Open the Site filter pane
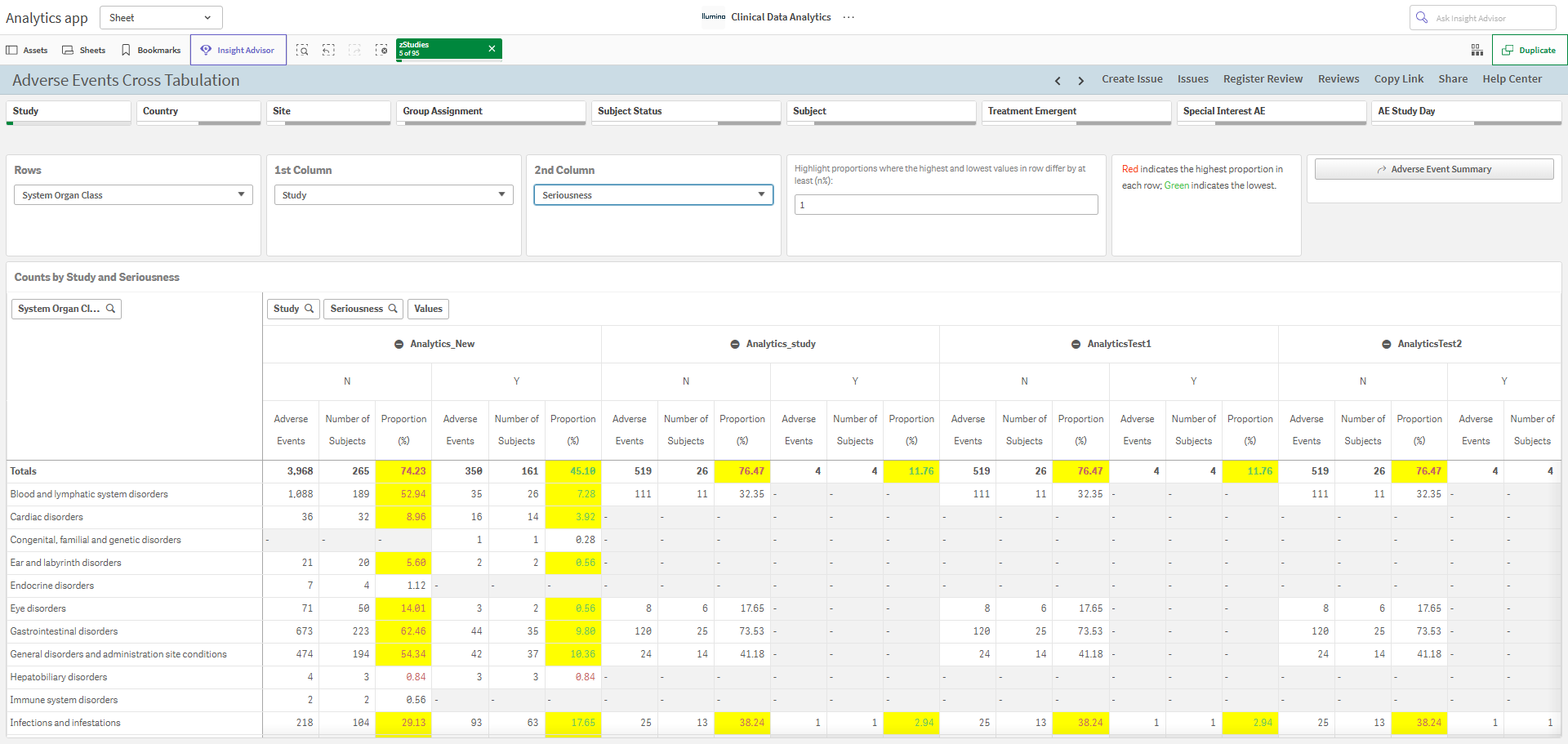 pos(328,112)
